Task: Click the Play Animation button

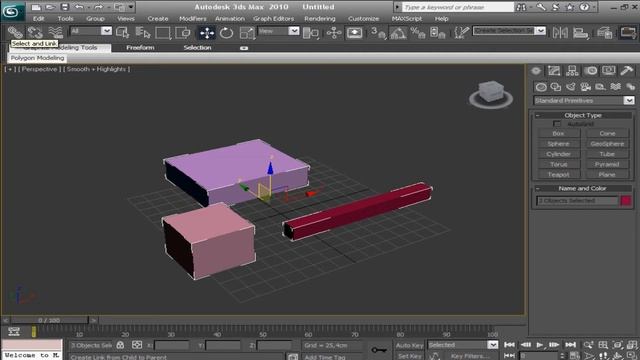Action: pos(539,345)
